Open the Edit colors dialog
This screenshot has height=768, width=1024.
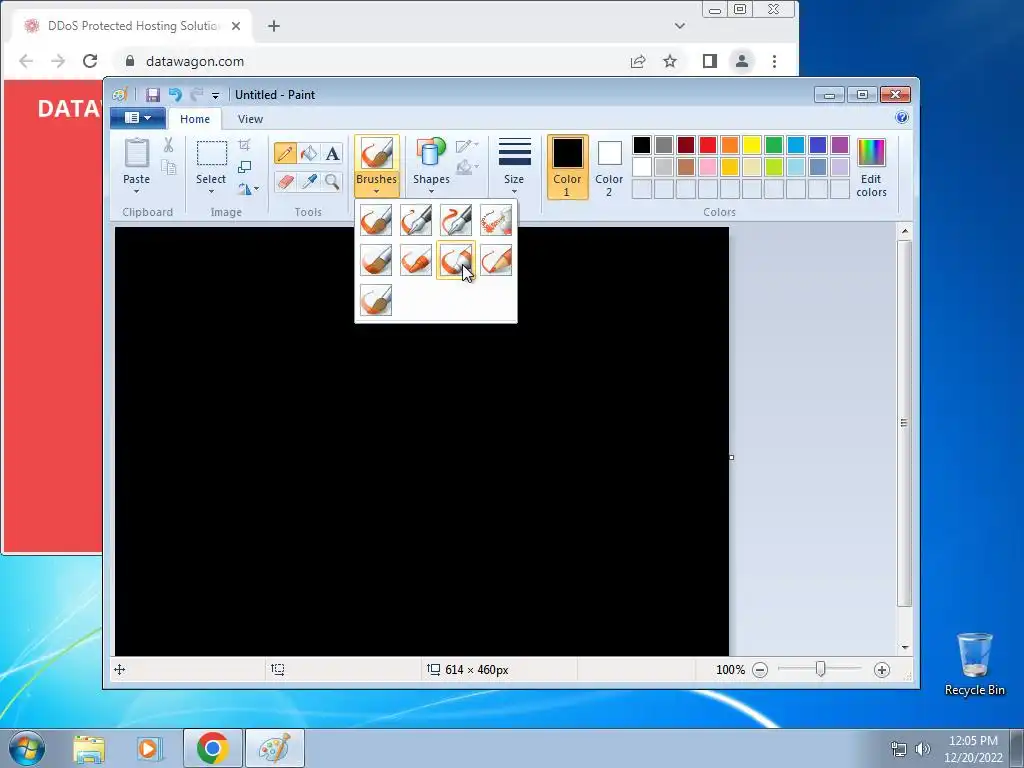(x=871, y=167)
